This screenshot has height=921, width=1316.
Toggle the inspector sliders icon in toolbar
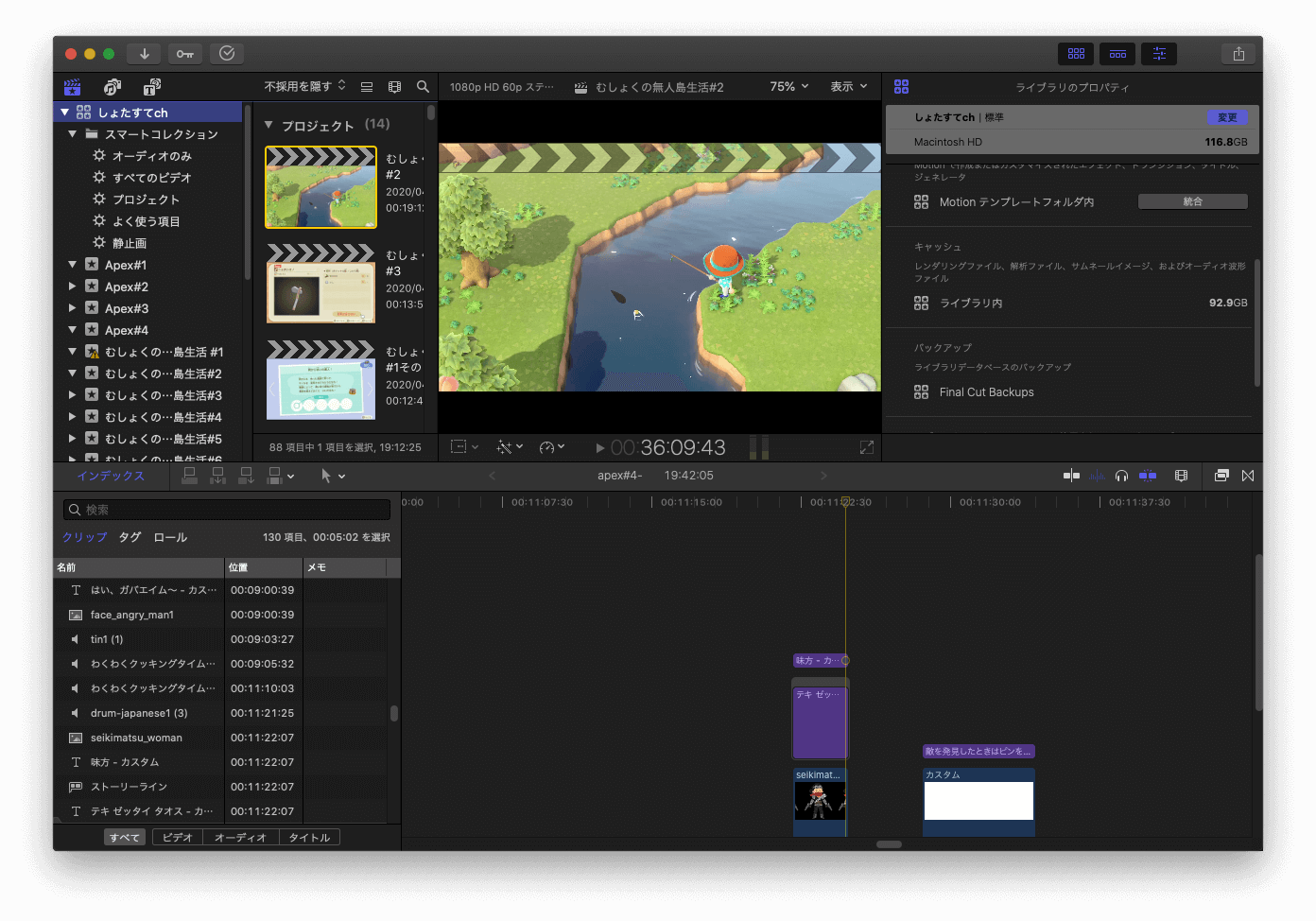(1159, 54)
